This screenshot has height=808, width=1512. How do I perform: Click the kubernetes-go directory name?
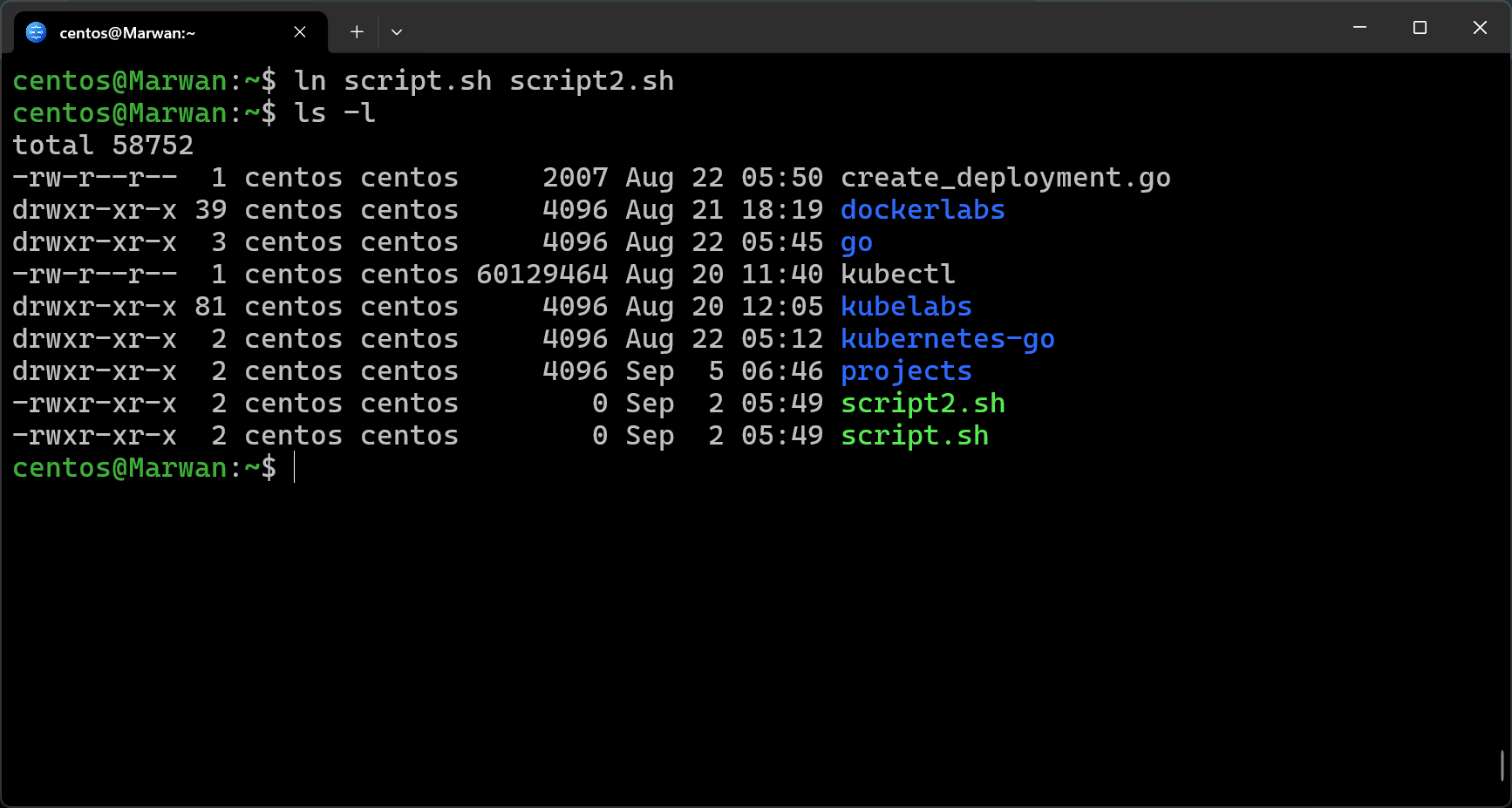click(948, 339)
